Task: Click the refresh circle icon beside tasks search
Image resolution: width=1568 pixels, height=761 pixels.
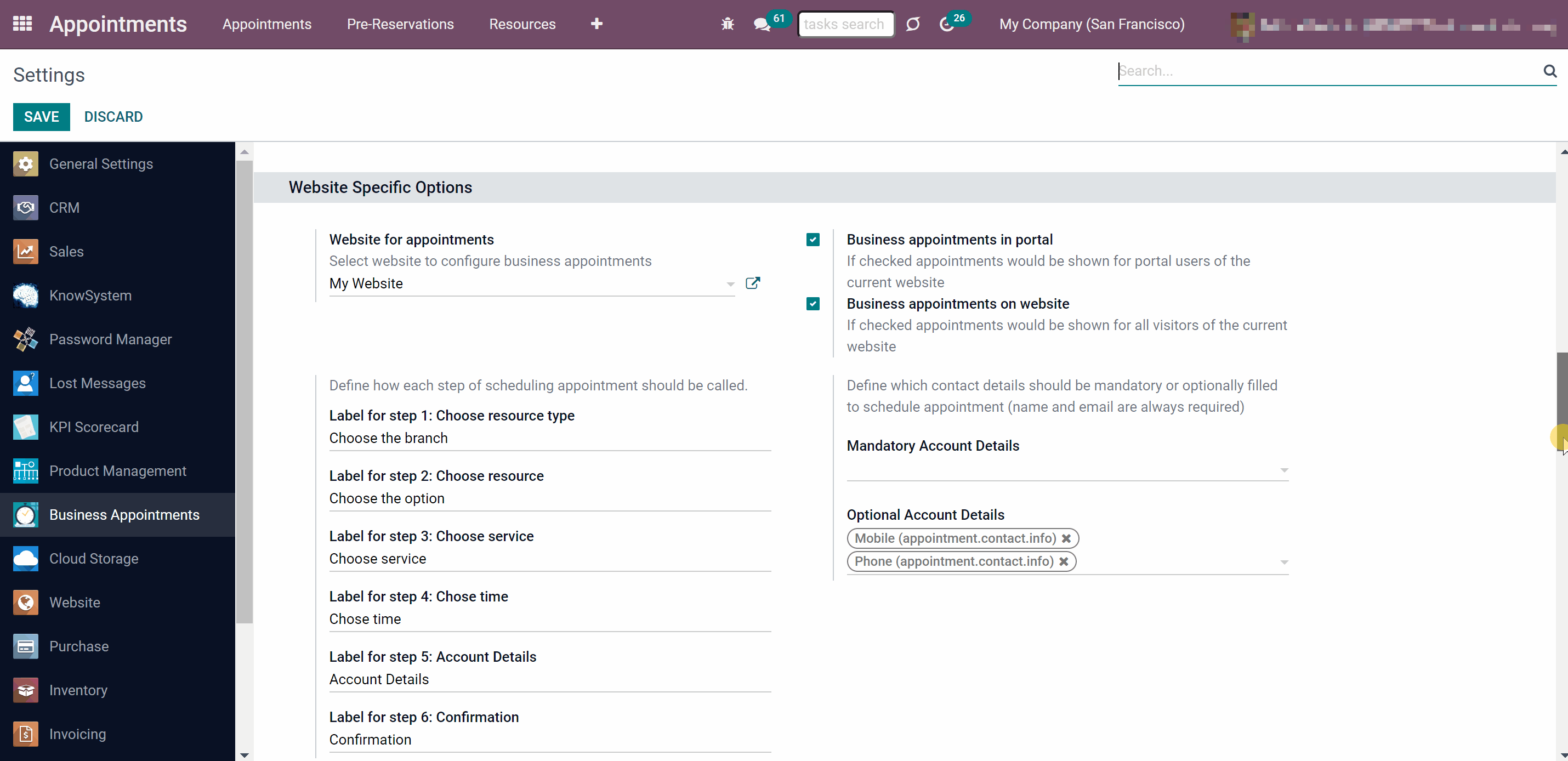Action: [912, 24]
